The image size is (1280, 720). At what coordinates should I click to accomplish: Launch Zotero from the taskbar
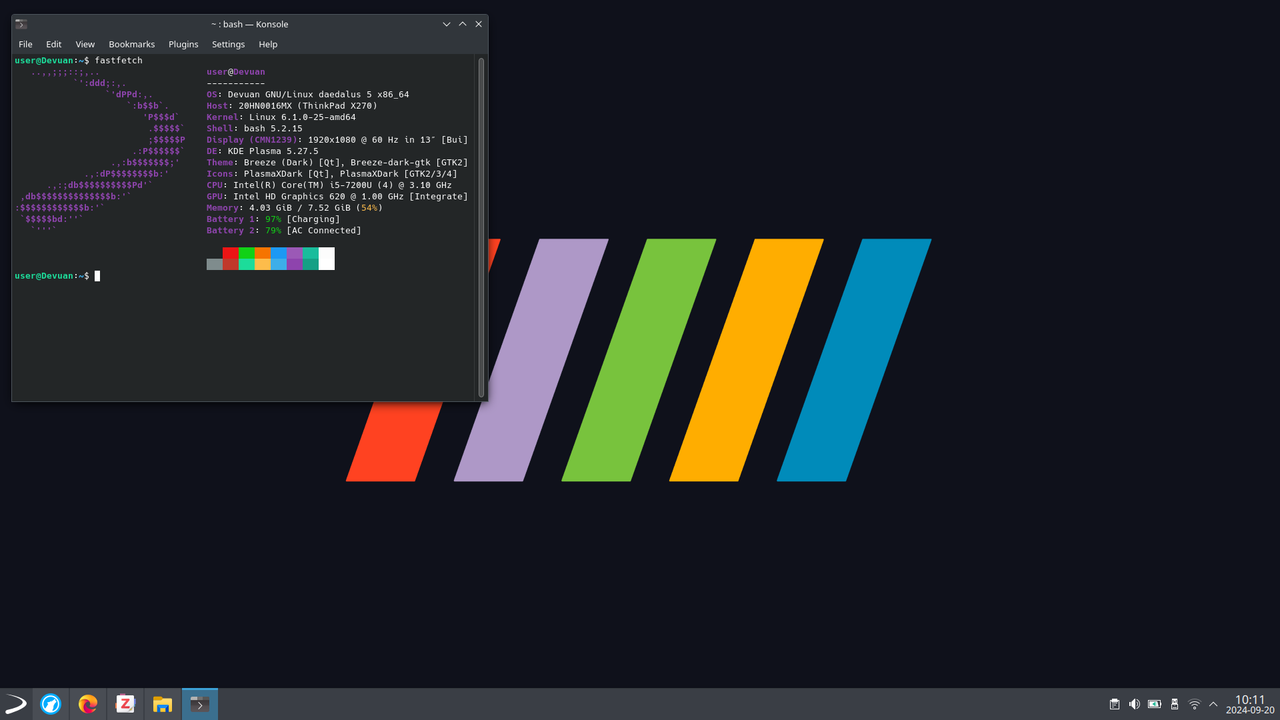[x=125, y=704]
